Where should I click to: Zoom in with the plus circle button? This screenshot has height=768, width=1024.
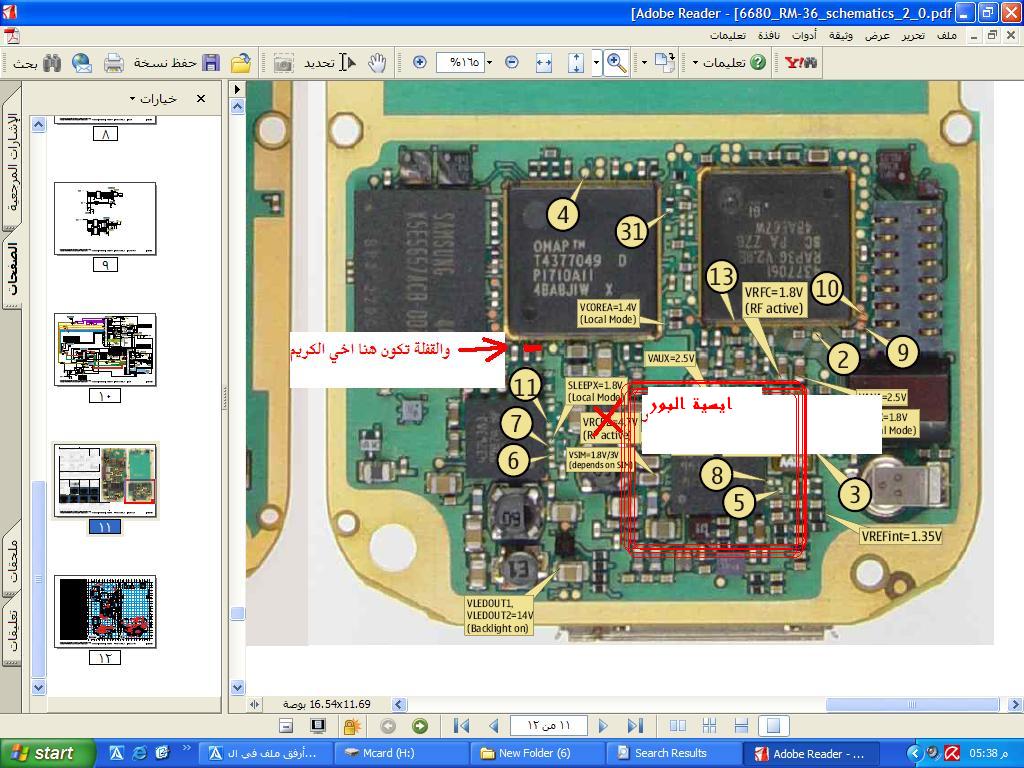(x=419, y=63)
